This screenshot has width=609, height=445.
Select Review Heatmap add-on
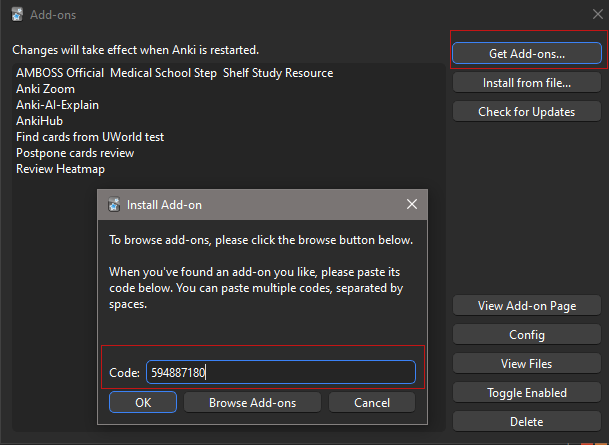228,169
